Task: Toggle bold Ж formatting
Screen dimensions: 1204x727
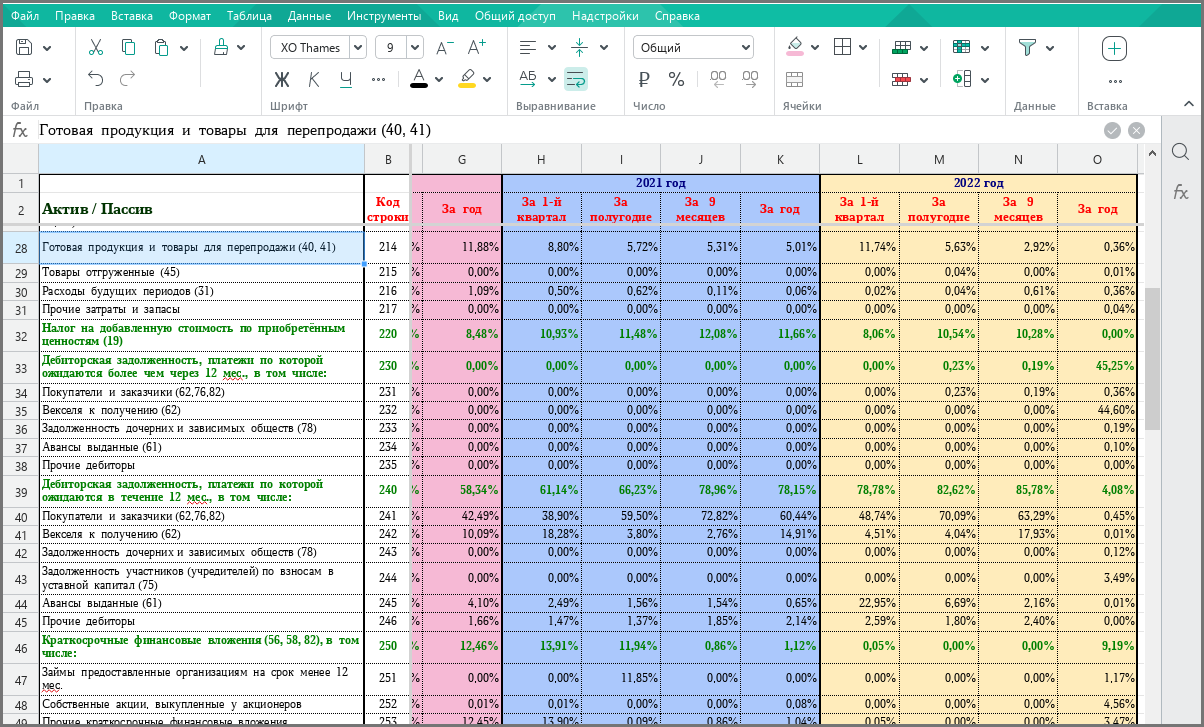Action: pos(282,79)
